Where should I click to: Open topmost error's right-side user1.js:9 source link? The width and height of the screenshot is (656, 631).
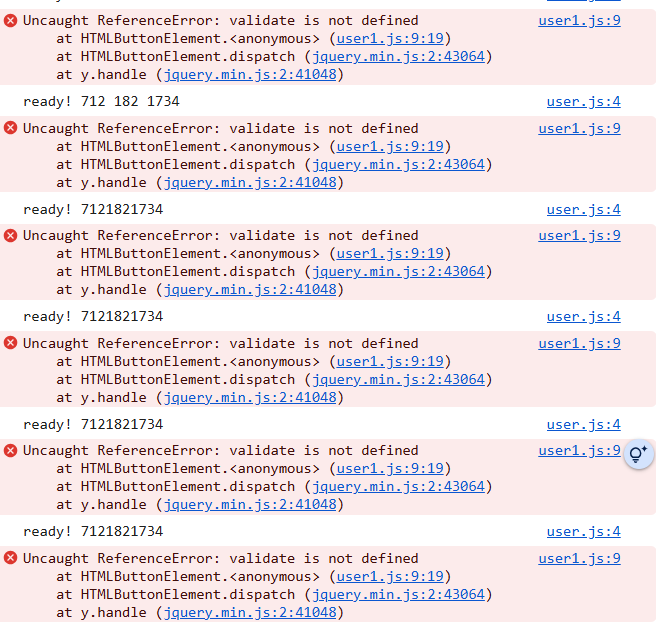579,20
